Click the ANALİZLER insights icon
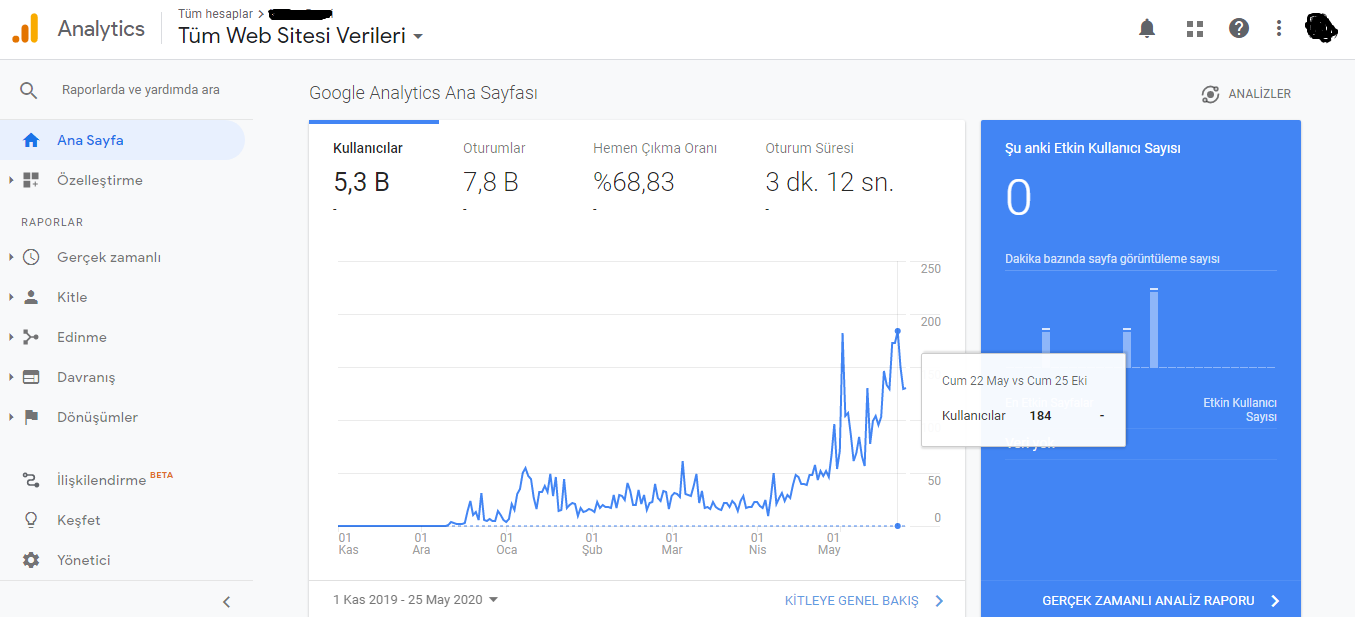Screen dimensions: 1355x617 1210,94
